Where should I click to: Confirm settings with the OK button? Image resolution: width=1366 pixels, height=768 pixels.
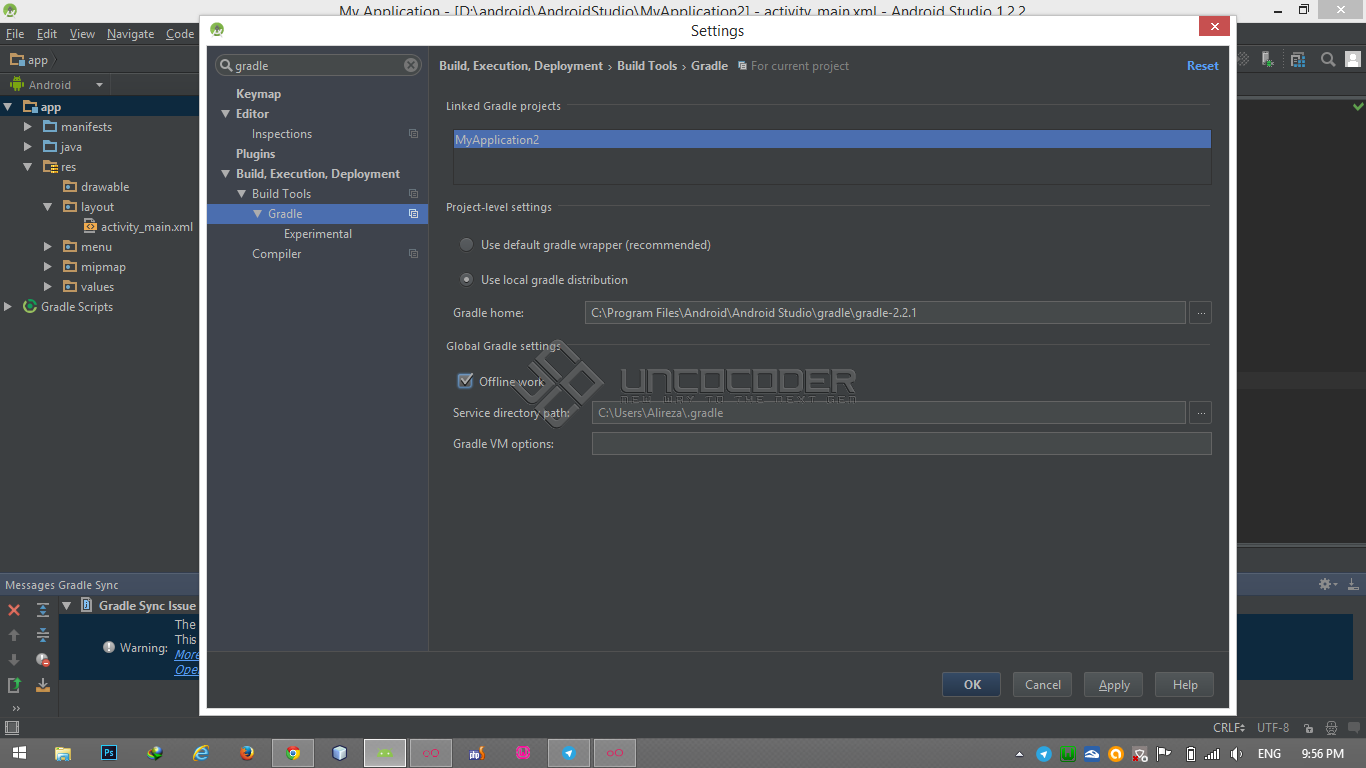click(x=972, y=685)
